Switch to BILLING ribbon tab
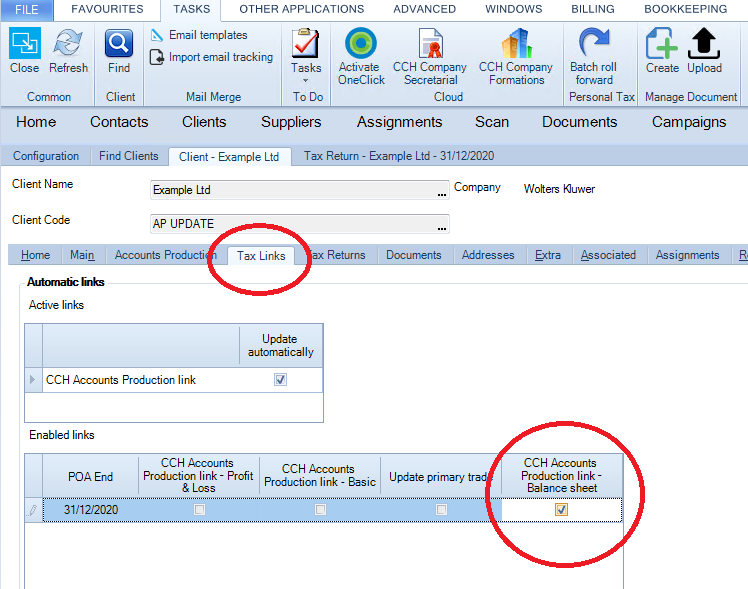This screenshot has width=748, height=589. pos(593,9)
